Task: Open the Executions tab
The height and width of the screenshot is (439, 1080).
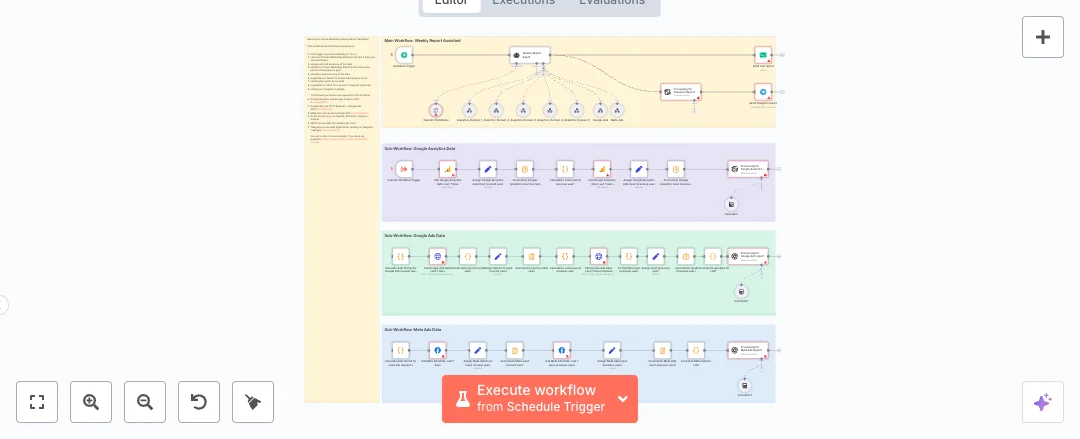Action: tap(523, 2)
